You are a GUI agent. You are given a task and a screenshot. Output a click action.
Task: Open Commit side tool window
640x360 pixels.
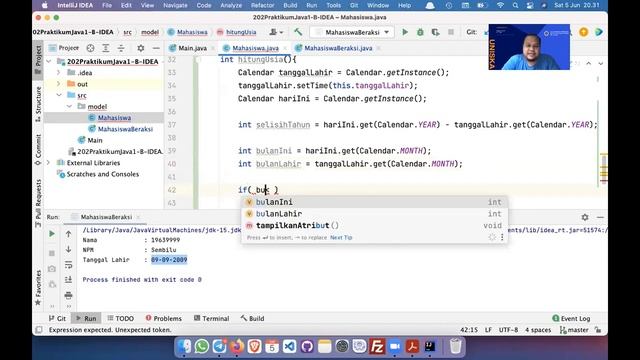click(38, 149)
